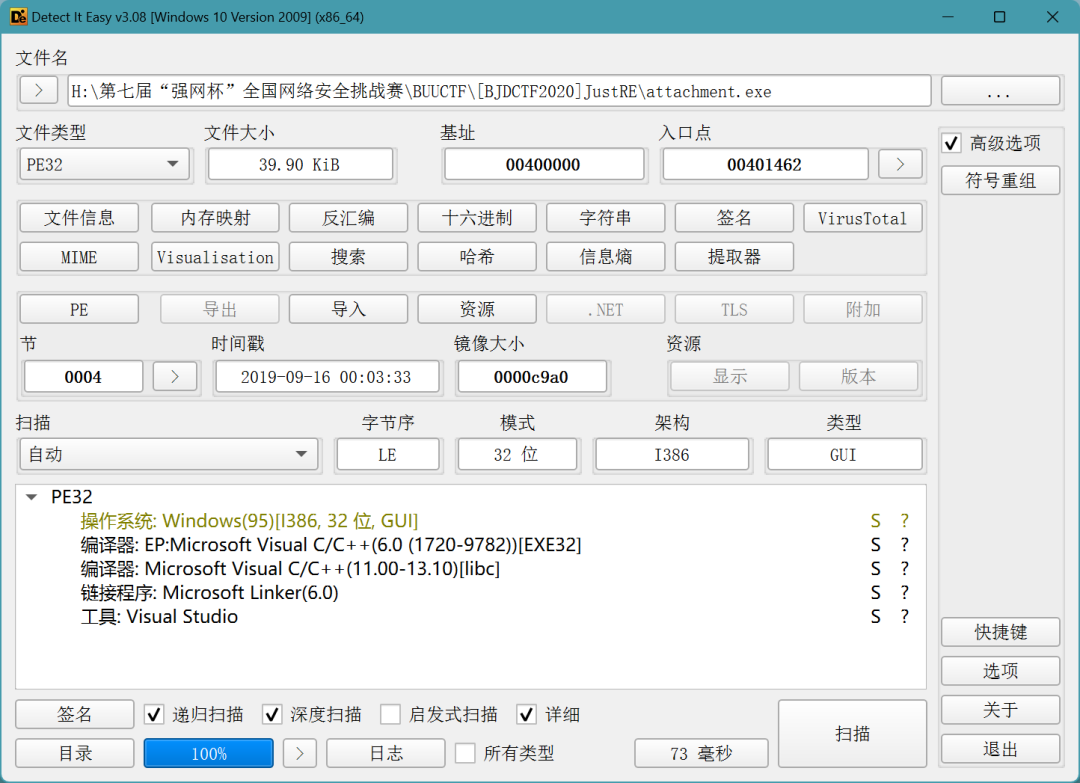Click the Detect It Easy title bar icon
Screen dimensions: 1080x783
pos(18,17)
